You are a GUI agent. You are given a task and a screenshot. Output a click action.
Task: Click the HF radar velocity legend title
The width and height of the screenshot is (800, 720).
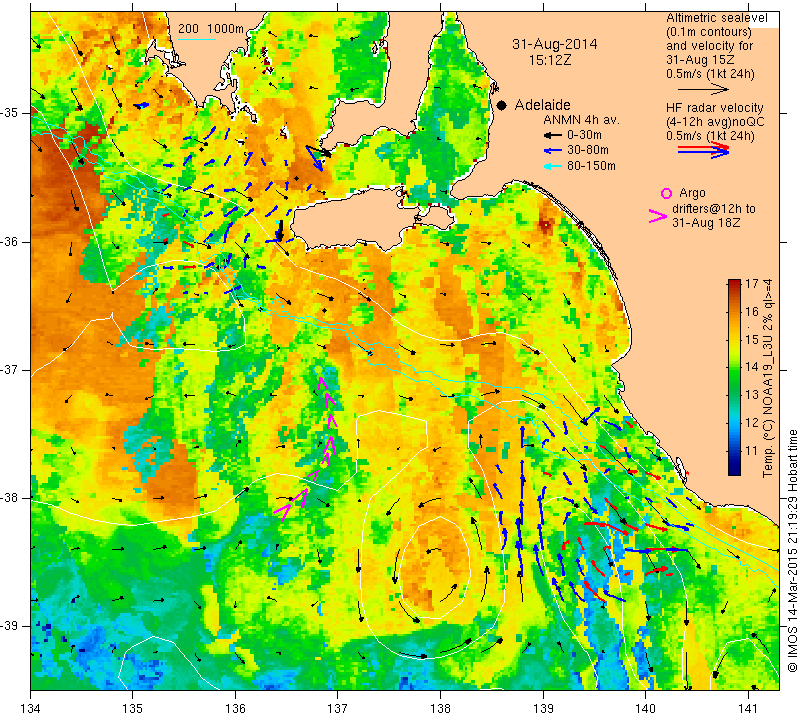tap(714, 108)
